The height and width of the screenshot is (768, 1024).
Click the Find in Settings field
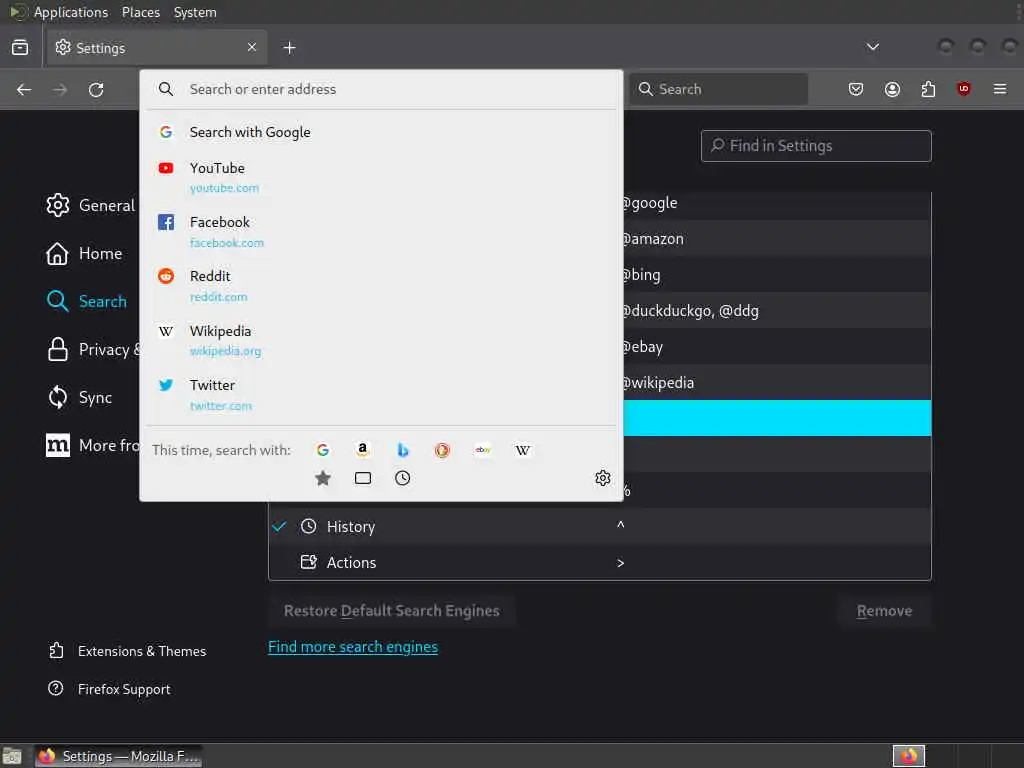816,146
